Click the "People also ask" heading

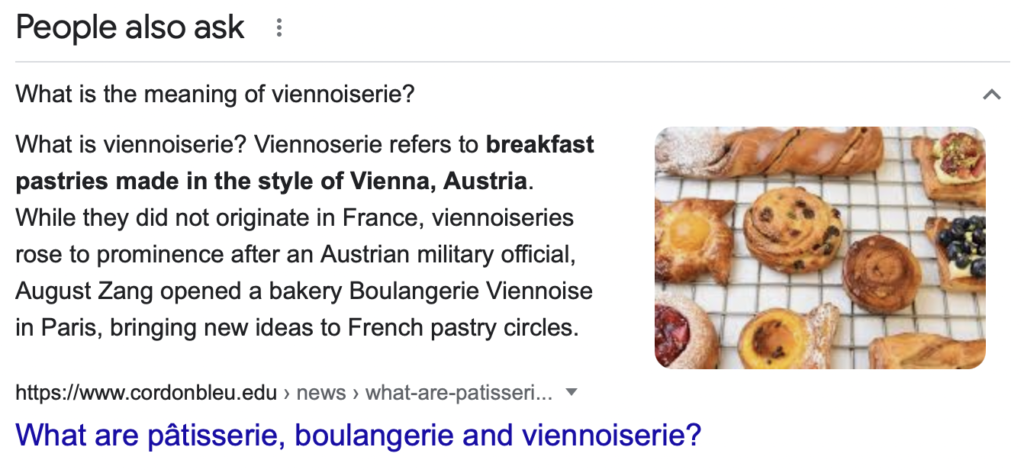[130, 28]
